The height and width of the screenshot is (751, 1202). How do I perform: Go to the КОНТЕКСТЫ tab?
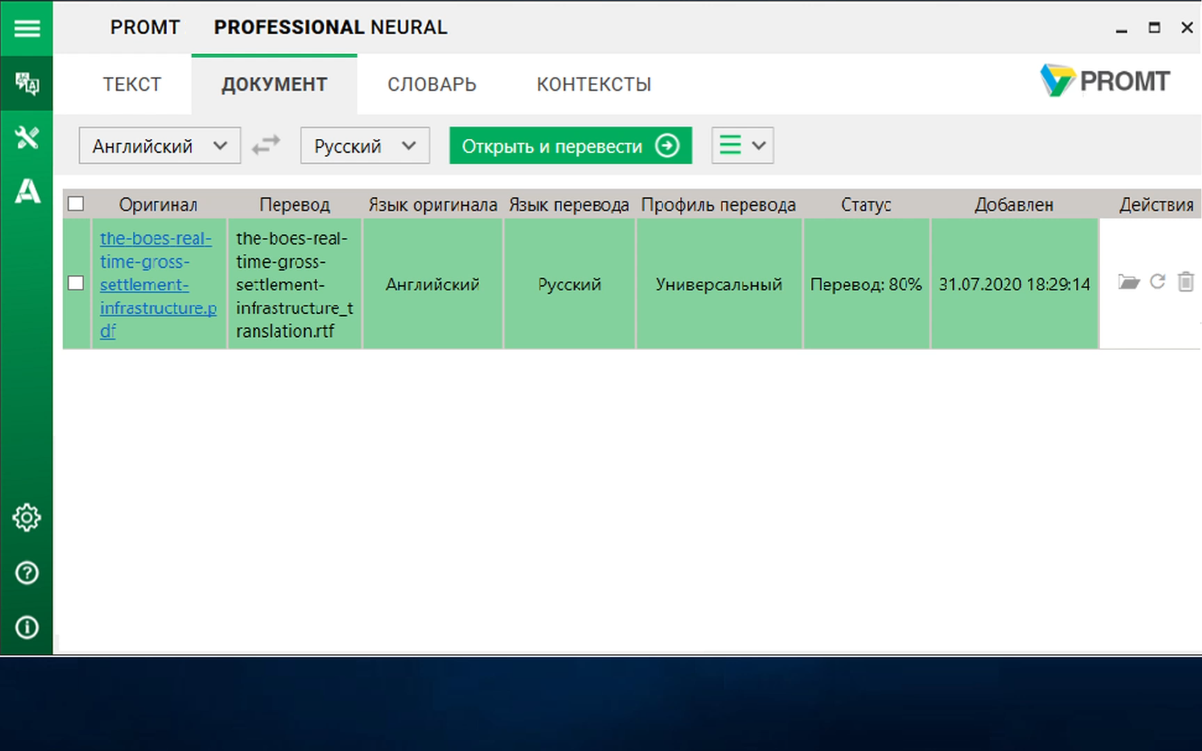[594, 84]
